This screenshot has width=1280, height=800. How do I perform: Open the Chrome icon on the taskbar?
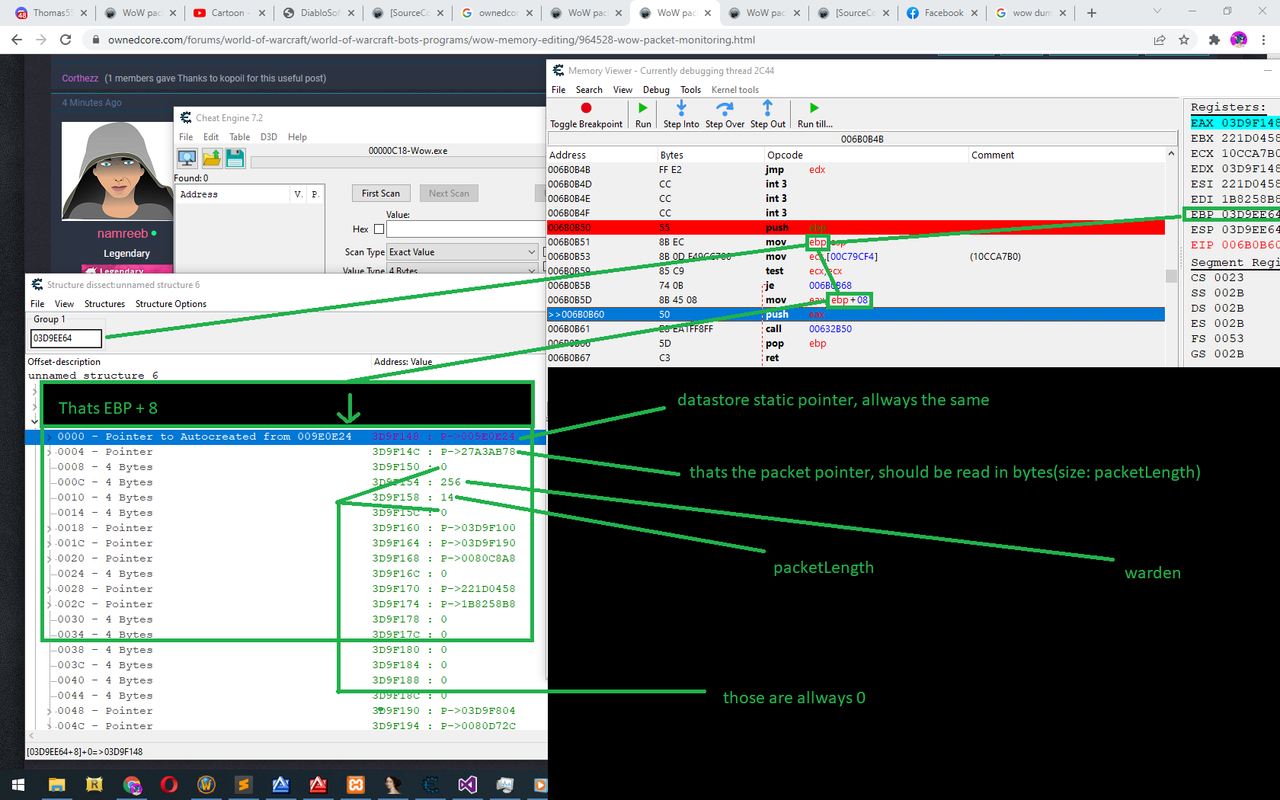133,785
